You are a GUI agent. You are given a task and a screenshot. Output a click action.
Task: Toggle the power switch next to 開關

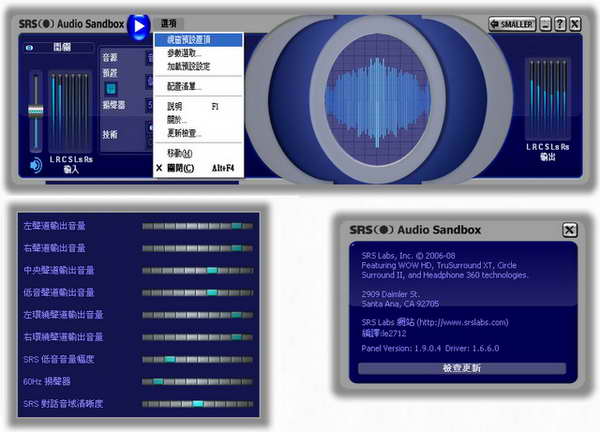[x=31, y=47]
